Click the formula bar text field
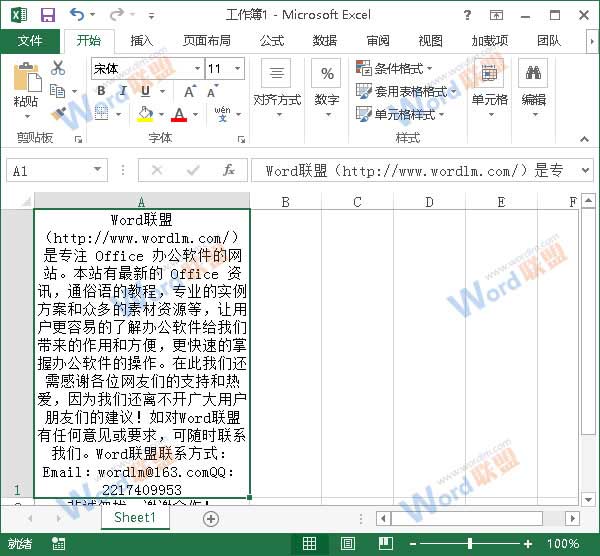Image resolution: width=600 pixels, height=556 pixels. point(414,170)
